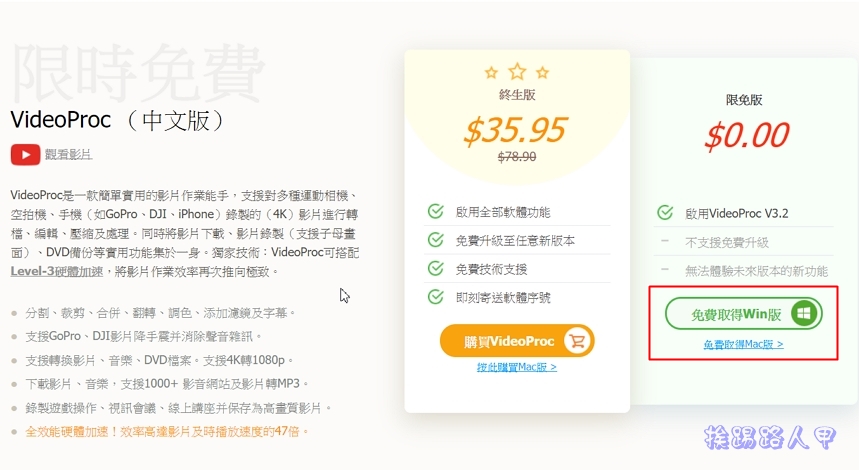Click the shopping cart icon on the orange button
This screenshot has height=470, width=859.
click(577, 341)
